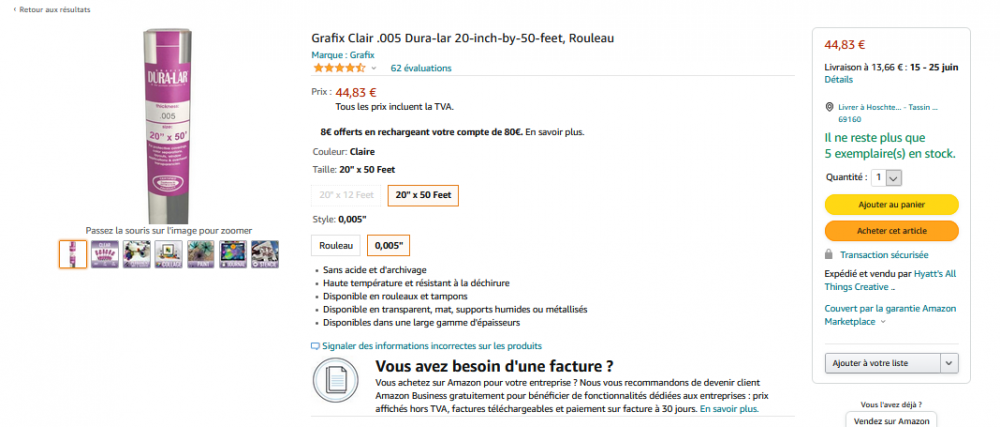1000x427 pixels.
Task: Open the 'Stencil' product thumbnail
Action: (264, 254)
